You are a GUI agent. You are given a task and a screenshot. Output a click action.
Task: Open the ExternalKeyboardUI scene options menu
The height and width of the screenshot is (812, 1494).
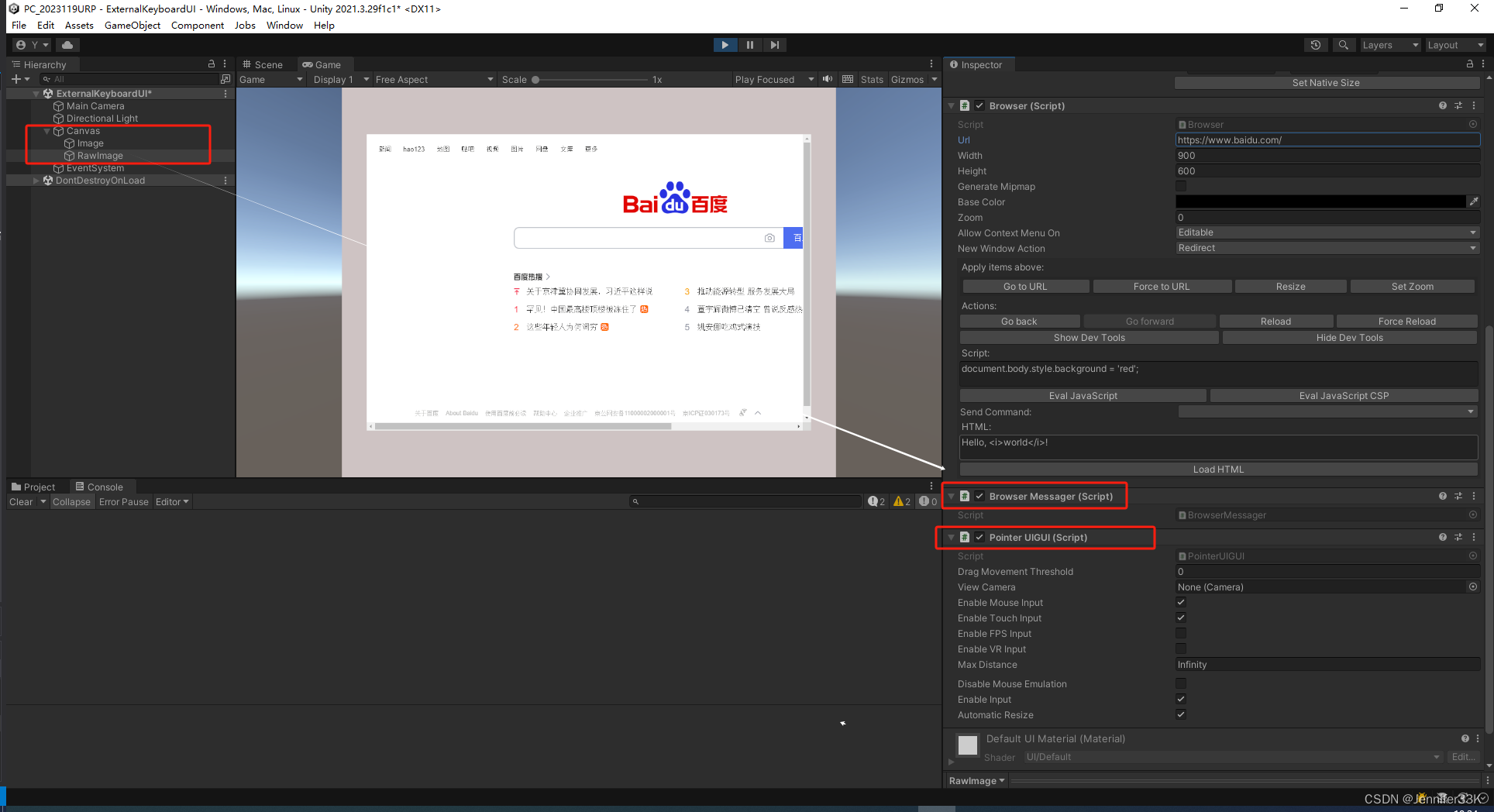(225, 93)
